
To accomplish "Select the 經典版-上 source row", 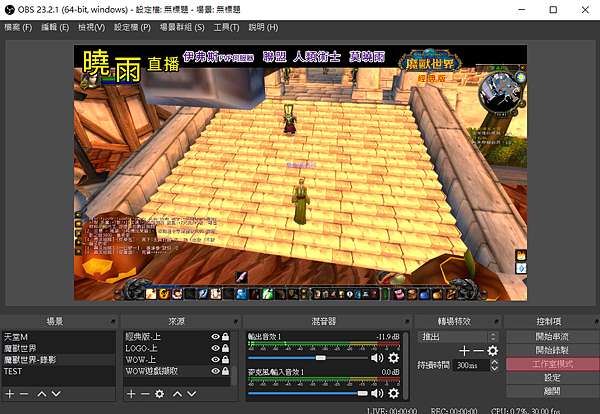I will (x=177, y=337).
